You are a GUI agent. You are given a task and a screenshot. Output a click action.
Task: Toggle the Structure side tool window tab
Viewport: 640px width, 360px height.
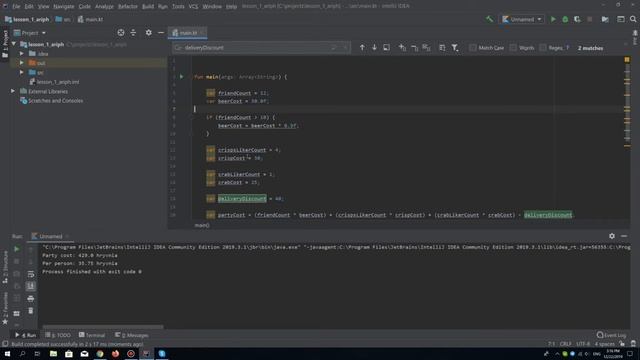click(5, 267)
